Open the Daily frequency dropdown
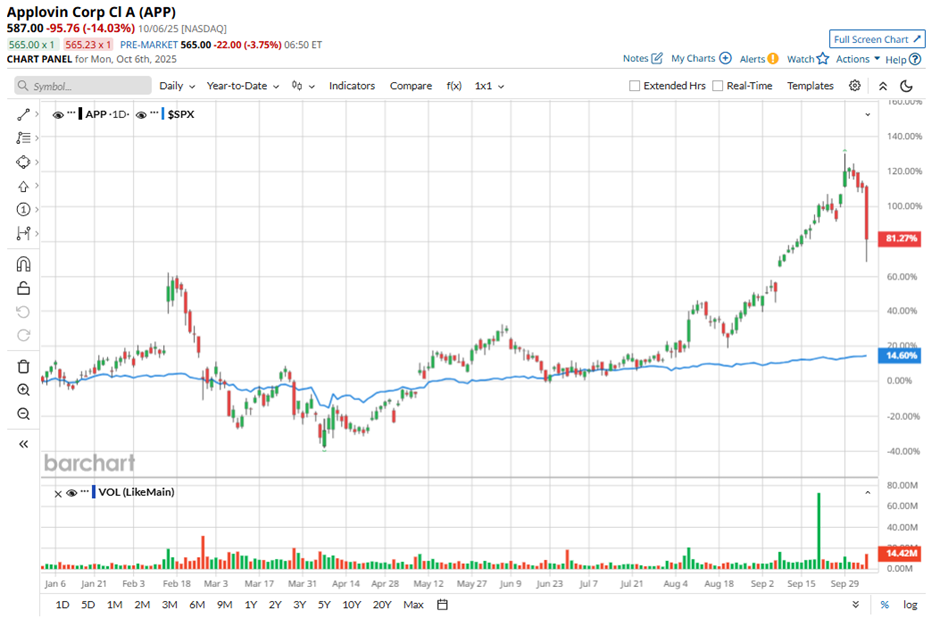940x627 pixels. pos(177,86)
